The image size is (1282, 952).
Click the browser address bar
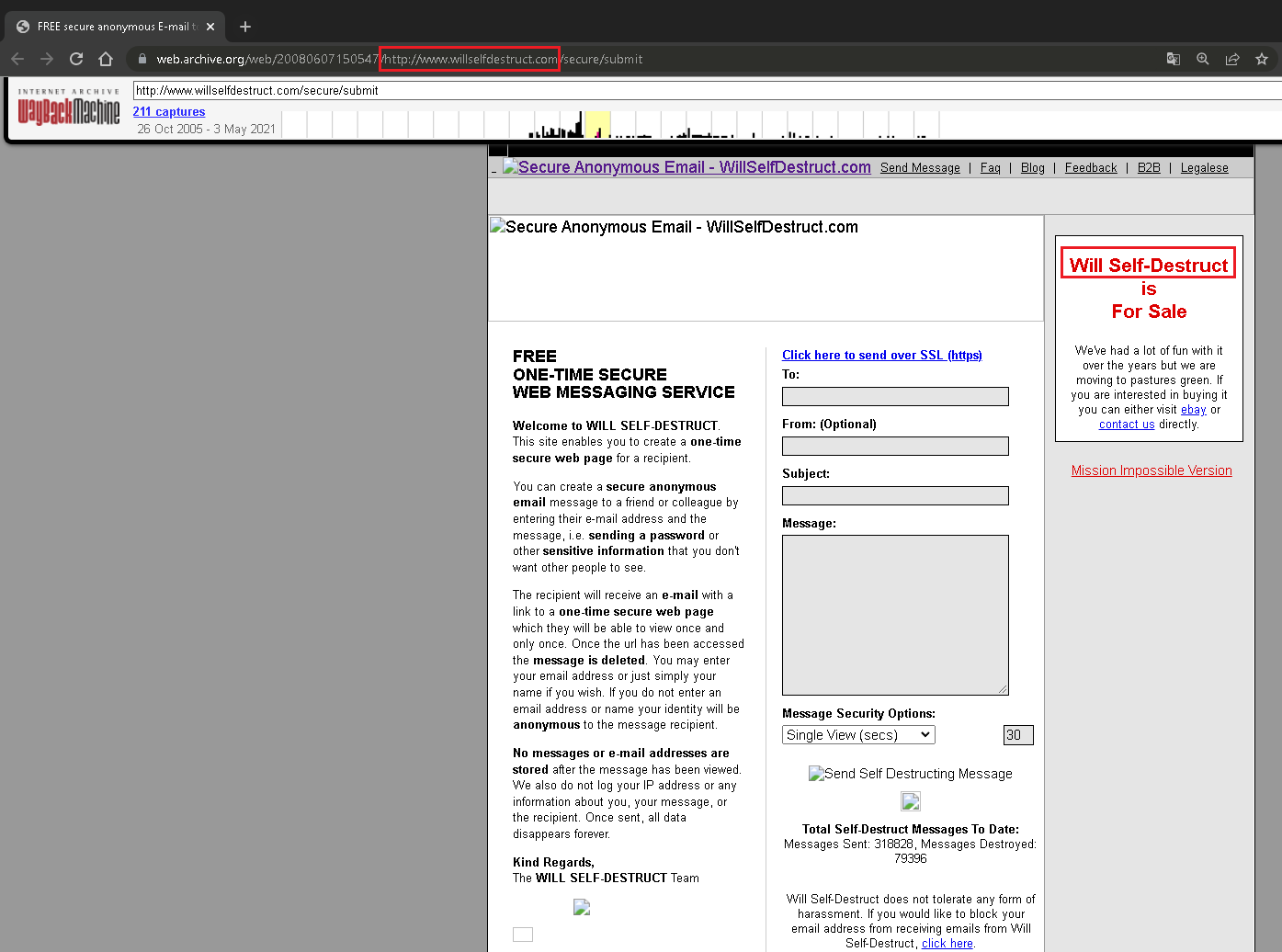(643, 59)
